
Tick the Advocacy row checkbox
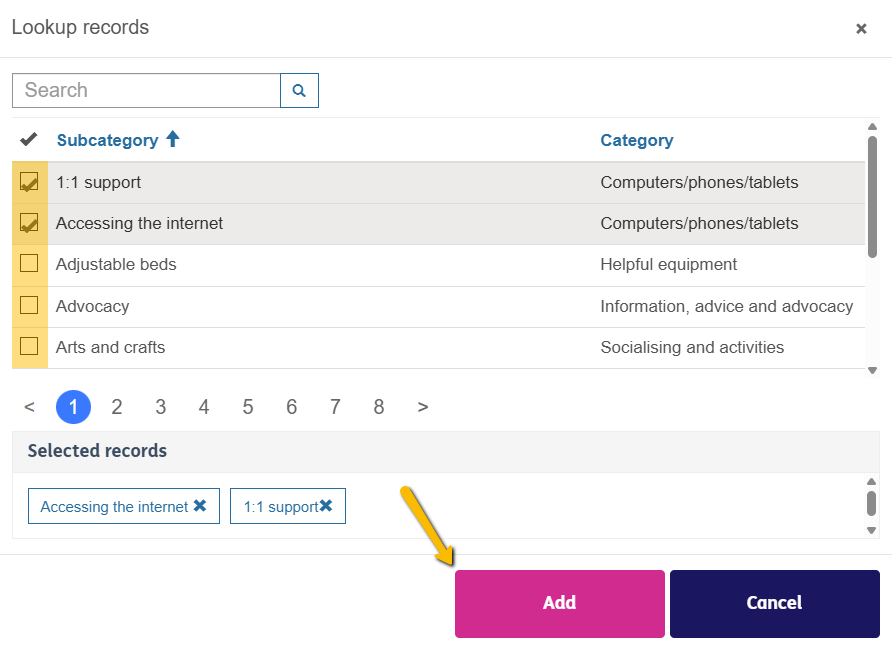tap(29, 305)
